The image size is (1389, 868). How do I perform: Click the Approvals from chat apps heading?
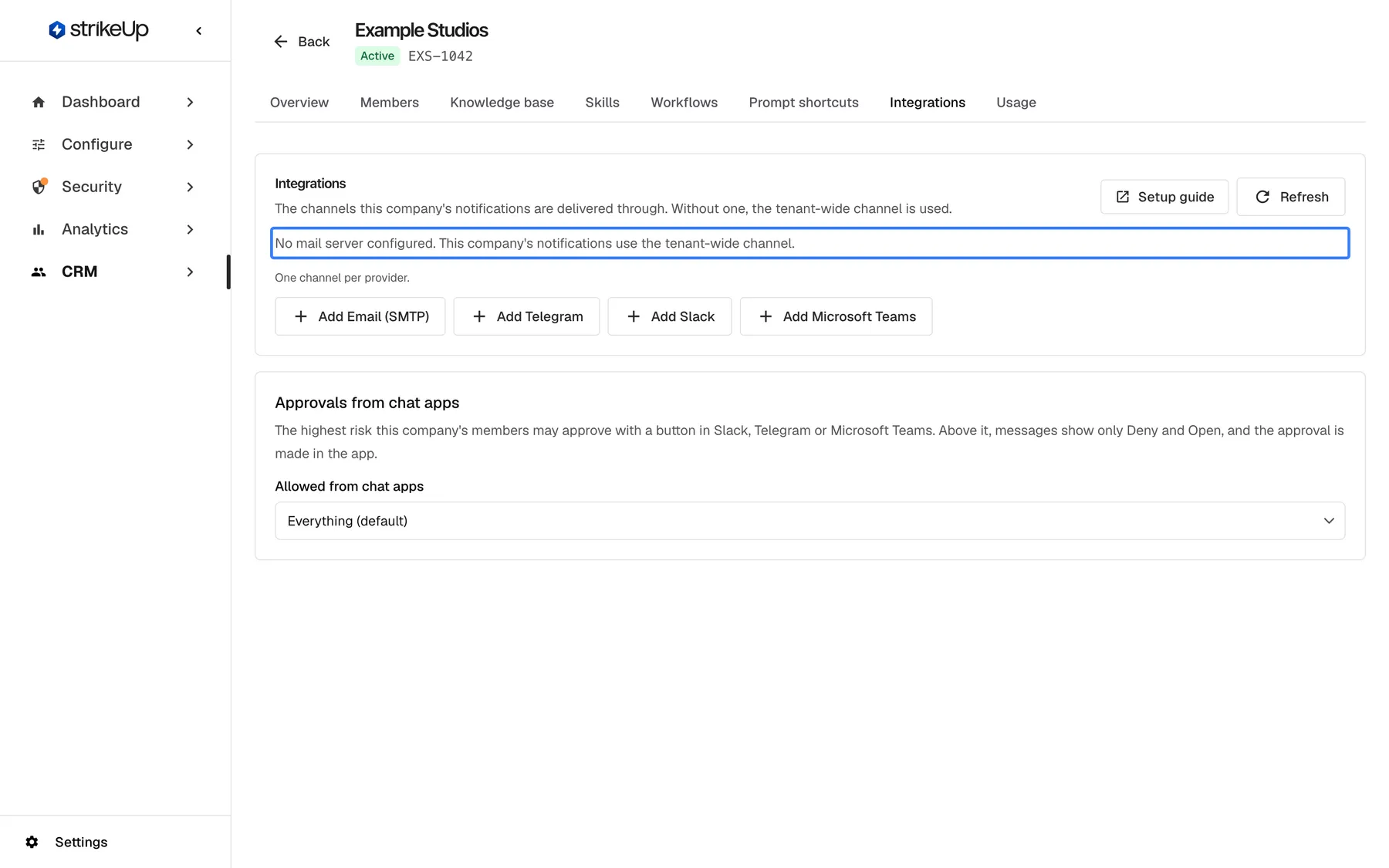click(x=367, y=403)
